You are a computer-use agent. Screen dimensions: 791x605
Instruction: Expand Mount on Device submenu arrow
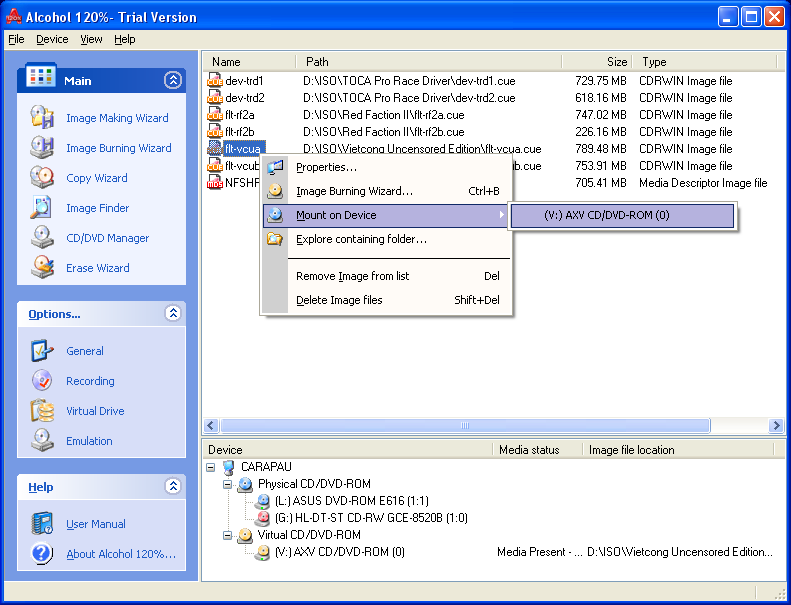coord(501,214)
